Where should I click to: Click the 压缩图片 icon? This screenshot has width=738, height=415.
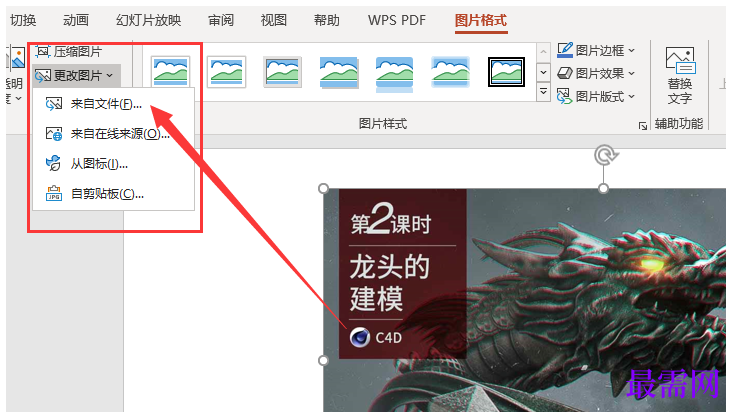(x=43, y=51)
